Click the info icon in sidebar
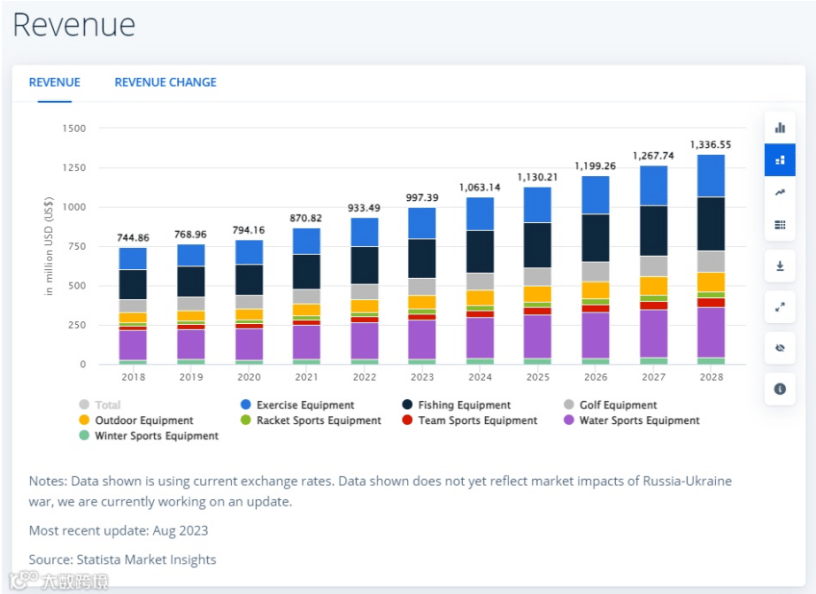 780,388
